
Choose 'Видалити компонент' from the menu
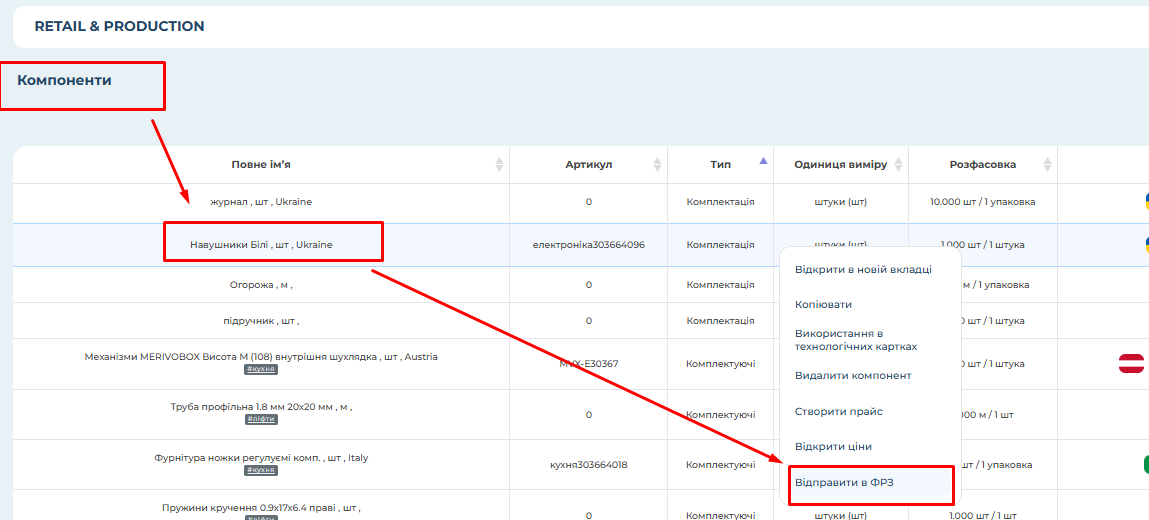[853, 376]
